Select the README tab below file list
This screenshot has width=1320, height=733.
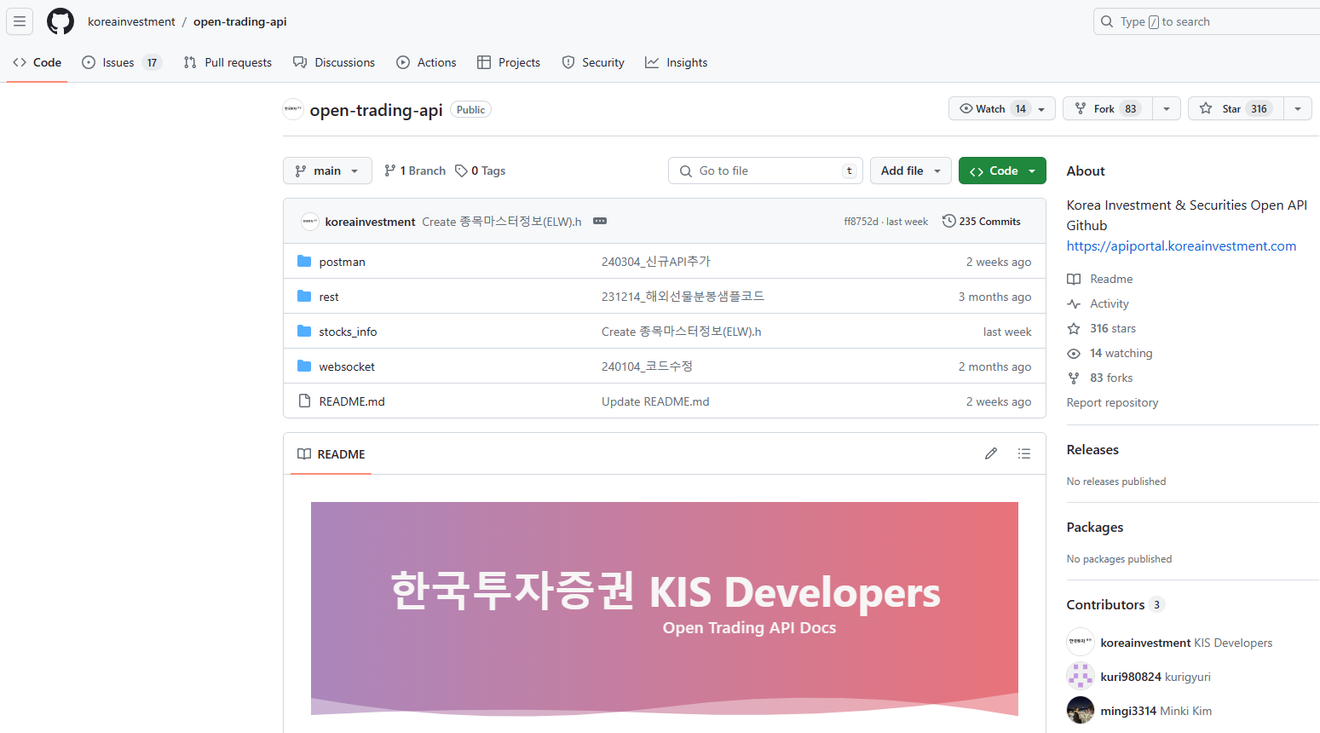point(331,454)
